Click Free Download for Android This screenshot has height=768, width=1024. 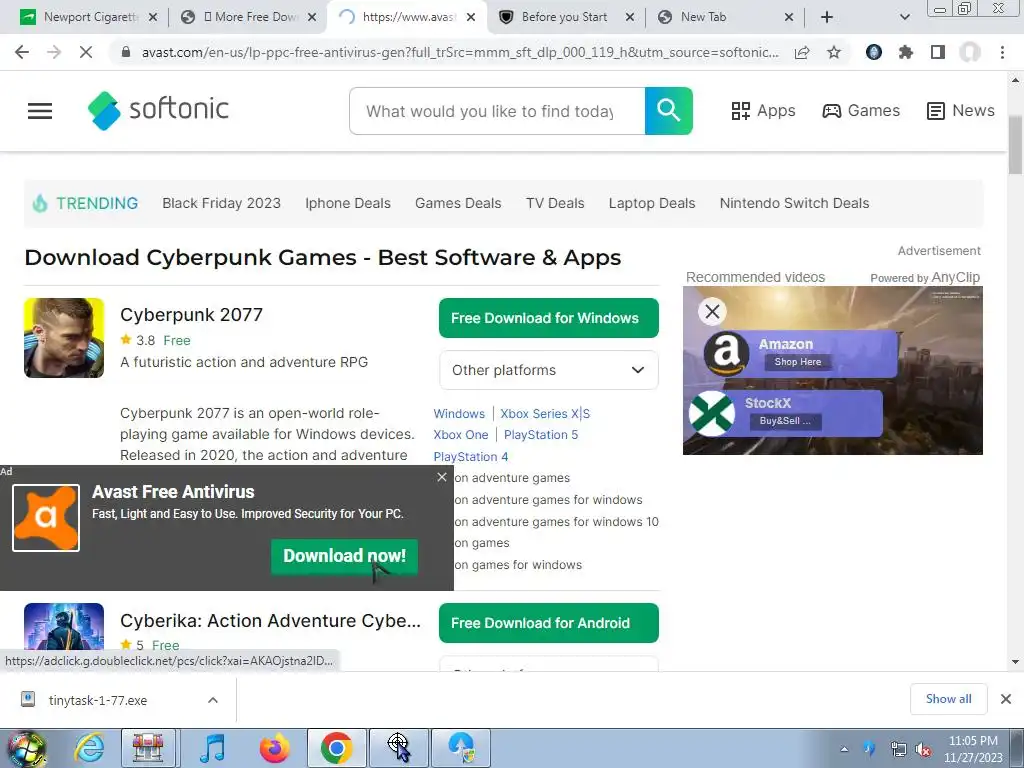tap(549, 623)
